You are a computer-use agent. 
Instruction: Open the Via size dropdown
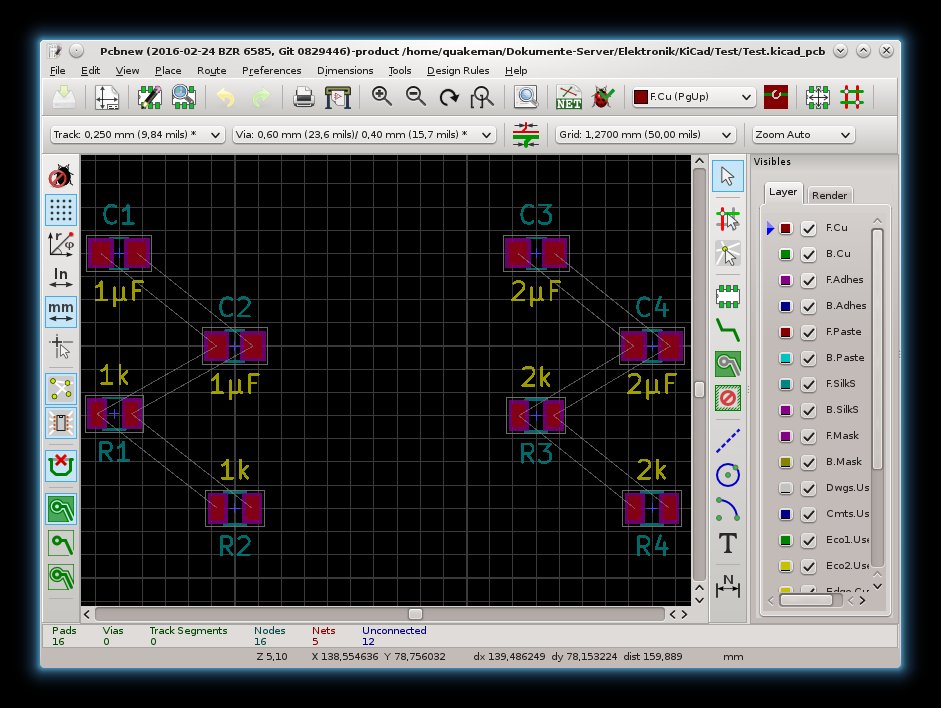[x=364, y=134]
